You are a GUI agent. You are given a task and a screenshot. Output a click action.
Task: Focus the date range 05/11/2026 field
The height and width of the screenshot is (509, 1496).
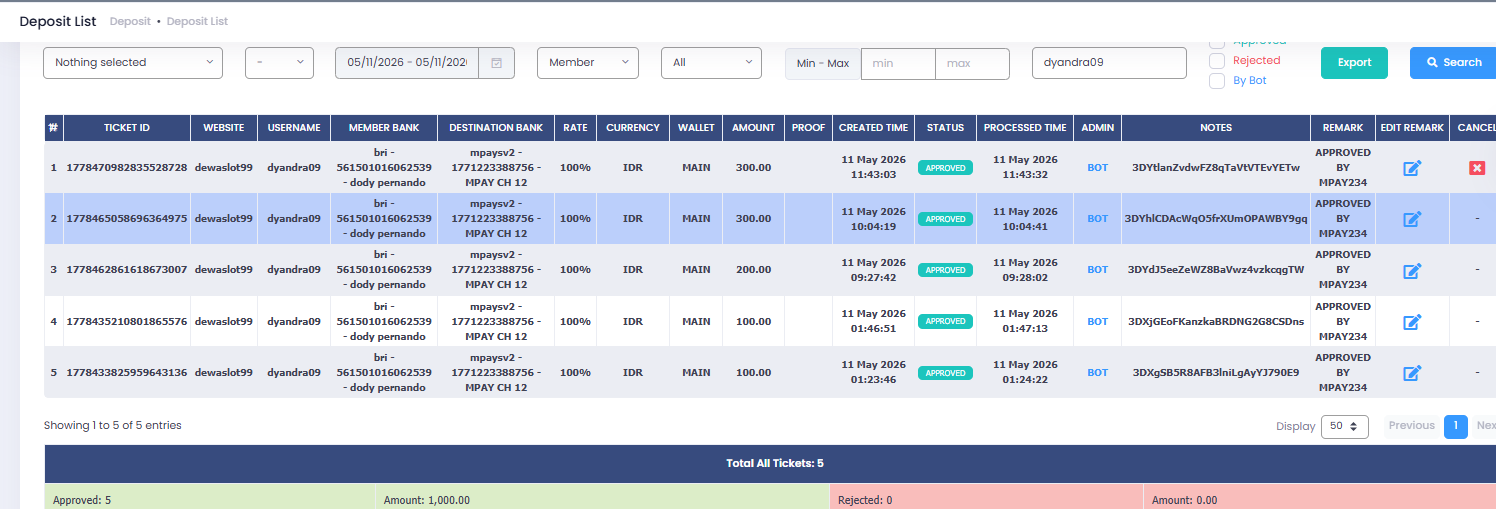[407, 62]
